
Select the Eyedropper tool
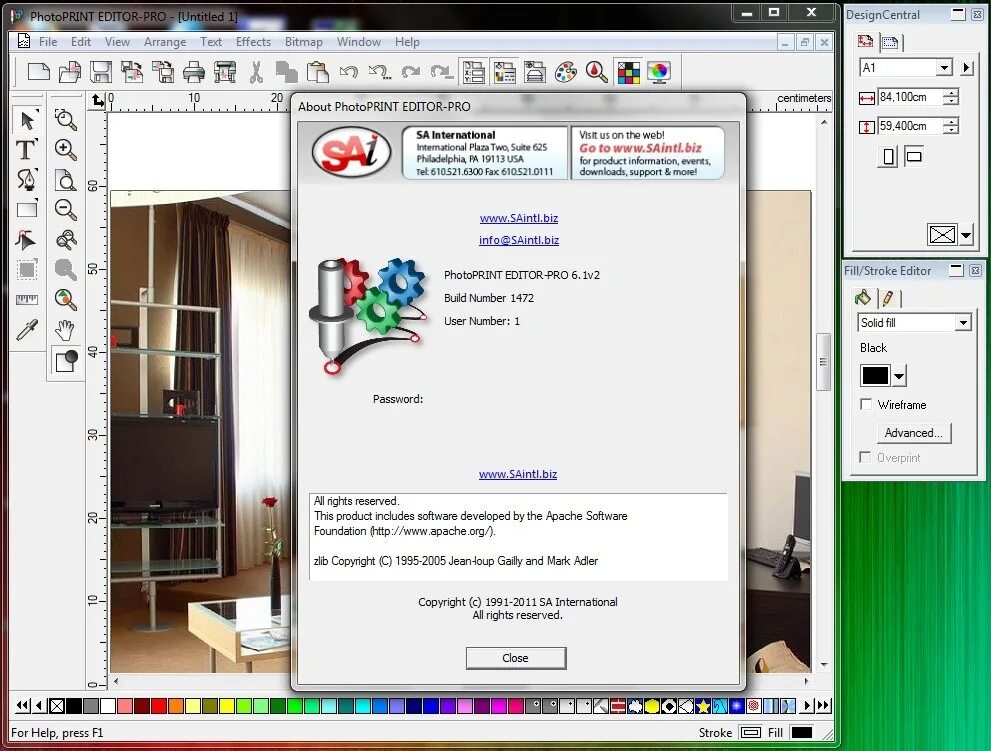(x=27, y=329)
